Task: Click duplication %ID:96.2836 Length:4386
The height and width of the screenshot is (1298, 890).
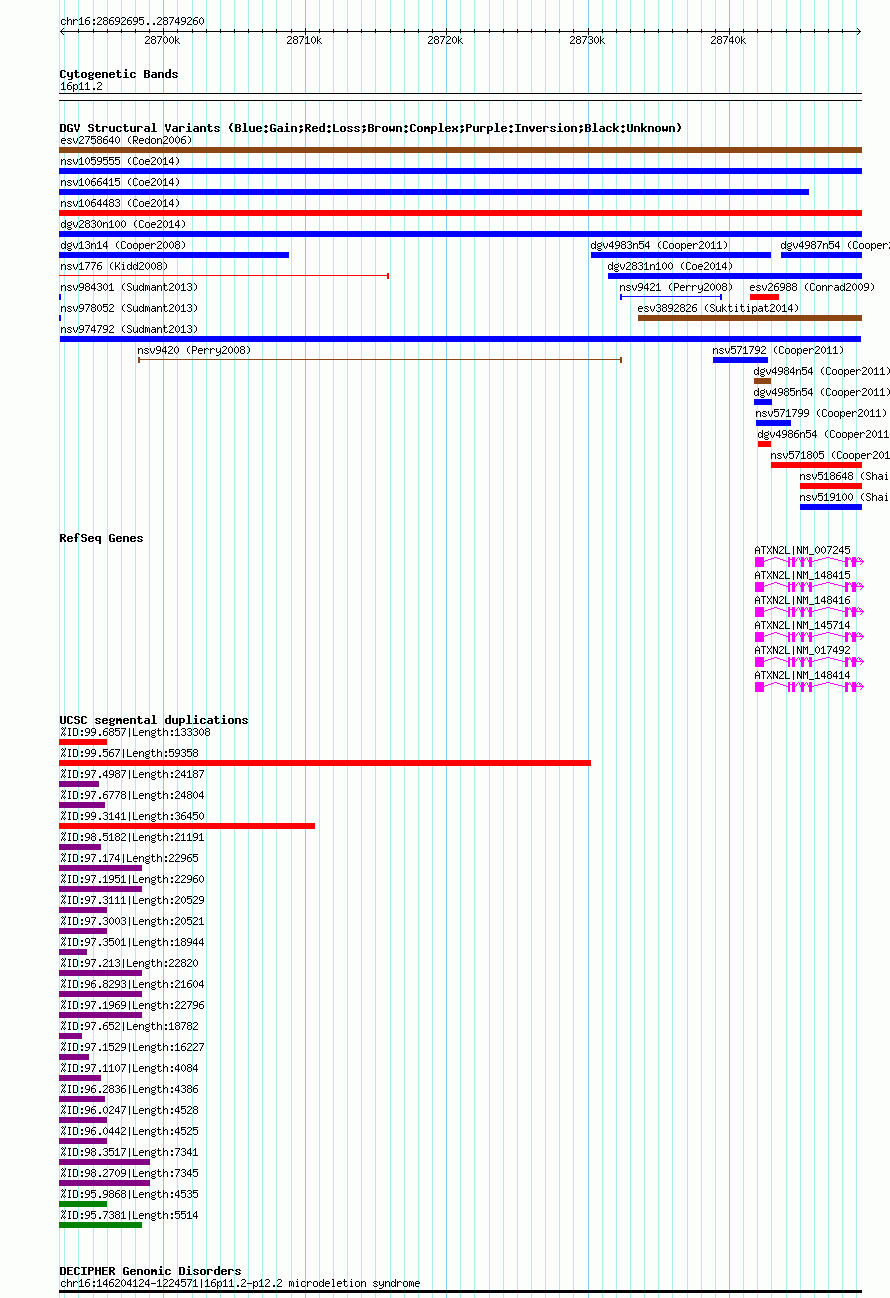Action: (x=82, y=1099)
